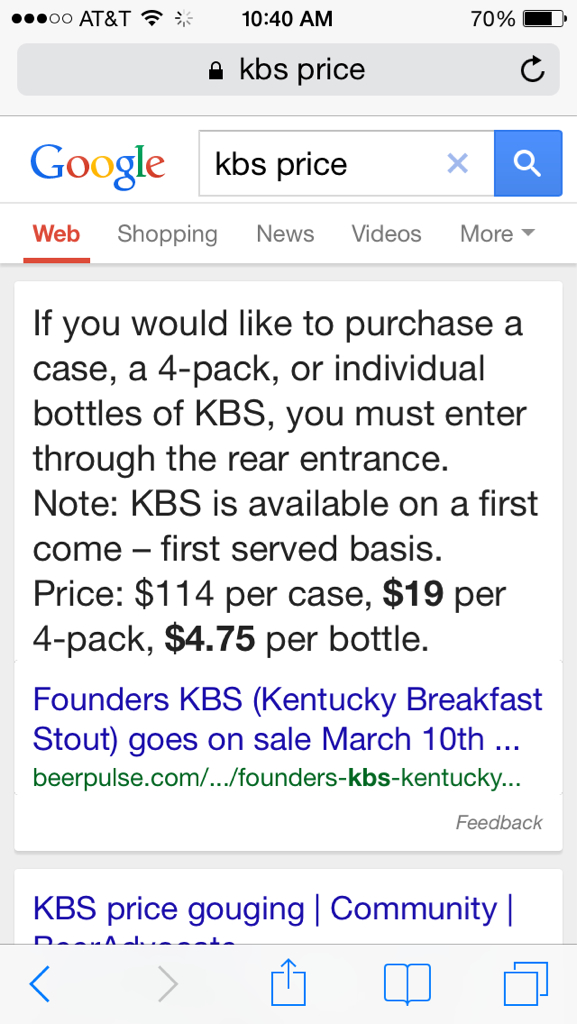Open the Safari bookmarks book icon
The height and width of the screenshot is (1024, 577).
point(407,984)
